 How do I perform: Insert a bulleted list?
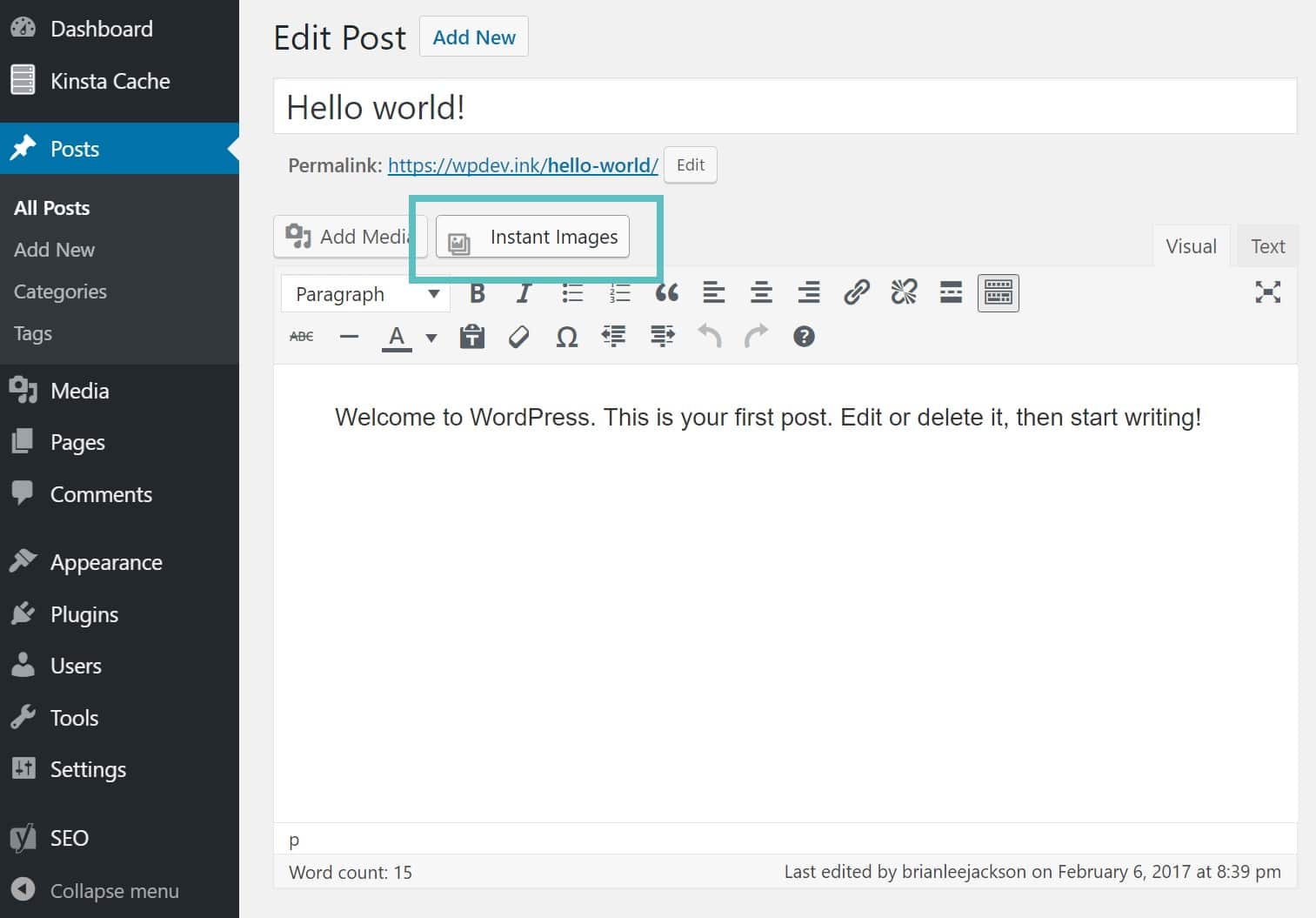coord(571,292)
